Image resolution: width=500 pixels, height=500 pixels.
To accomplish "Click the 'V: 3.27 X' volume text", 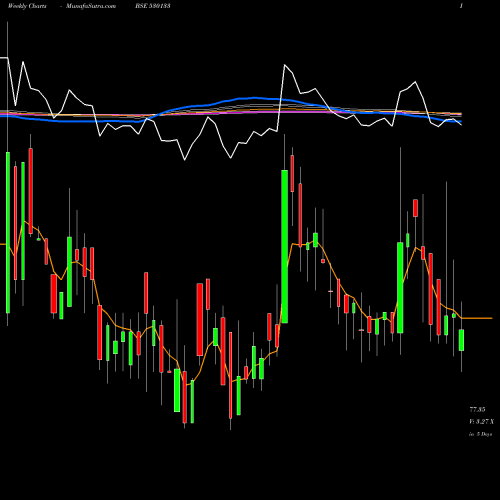I will 481,422.
